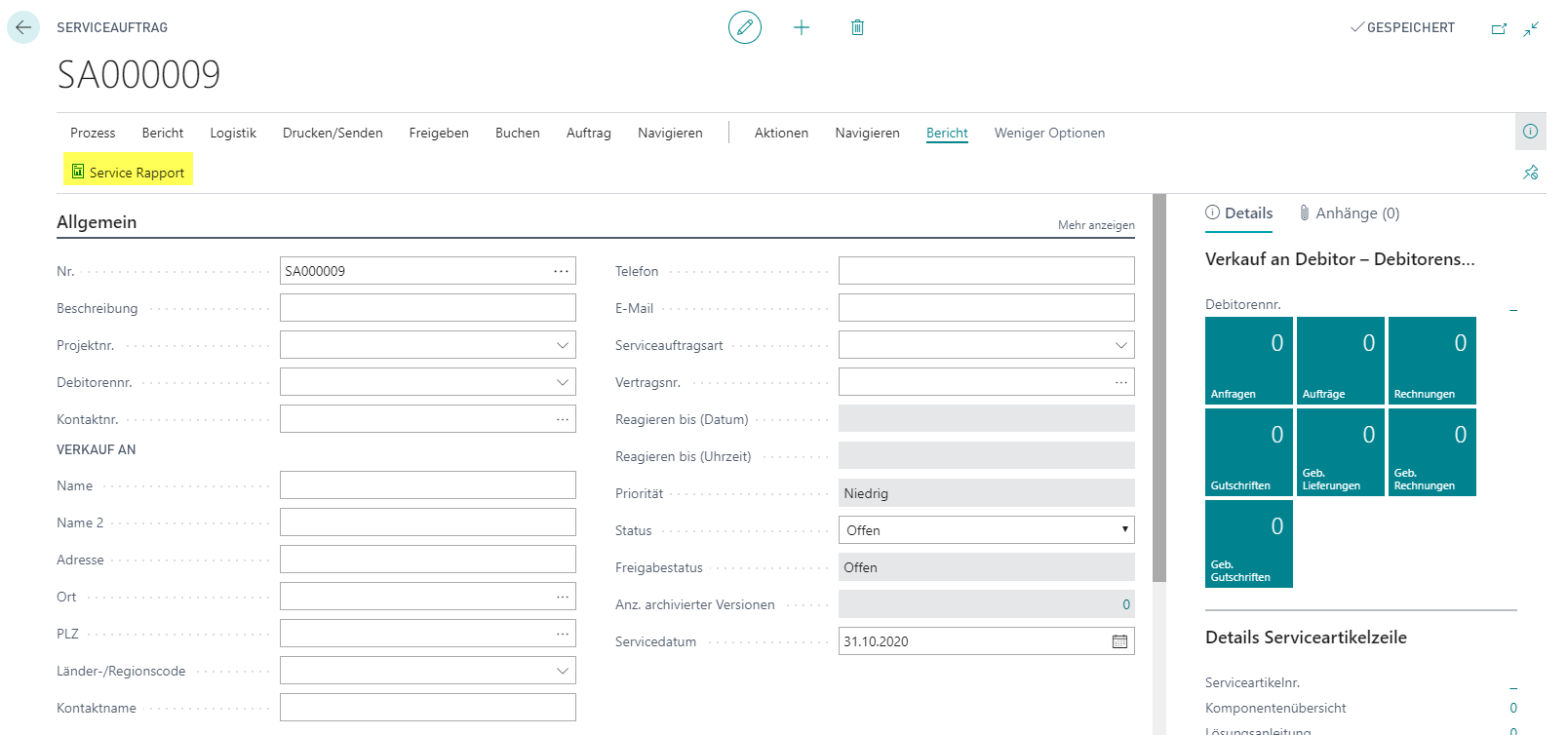Screen dimensions: 1568x735
Task: Click into the Adresse field
Action: point(427,560)
